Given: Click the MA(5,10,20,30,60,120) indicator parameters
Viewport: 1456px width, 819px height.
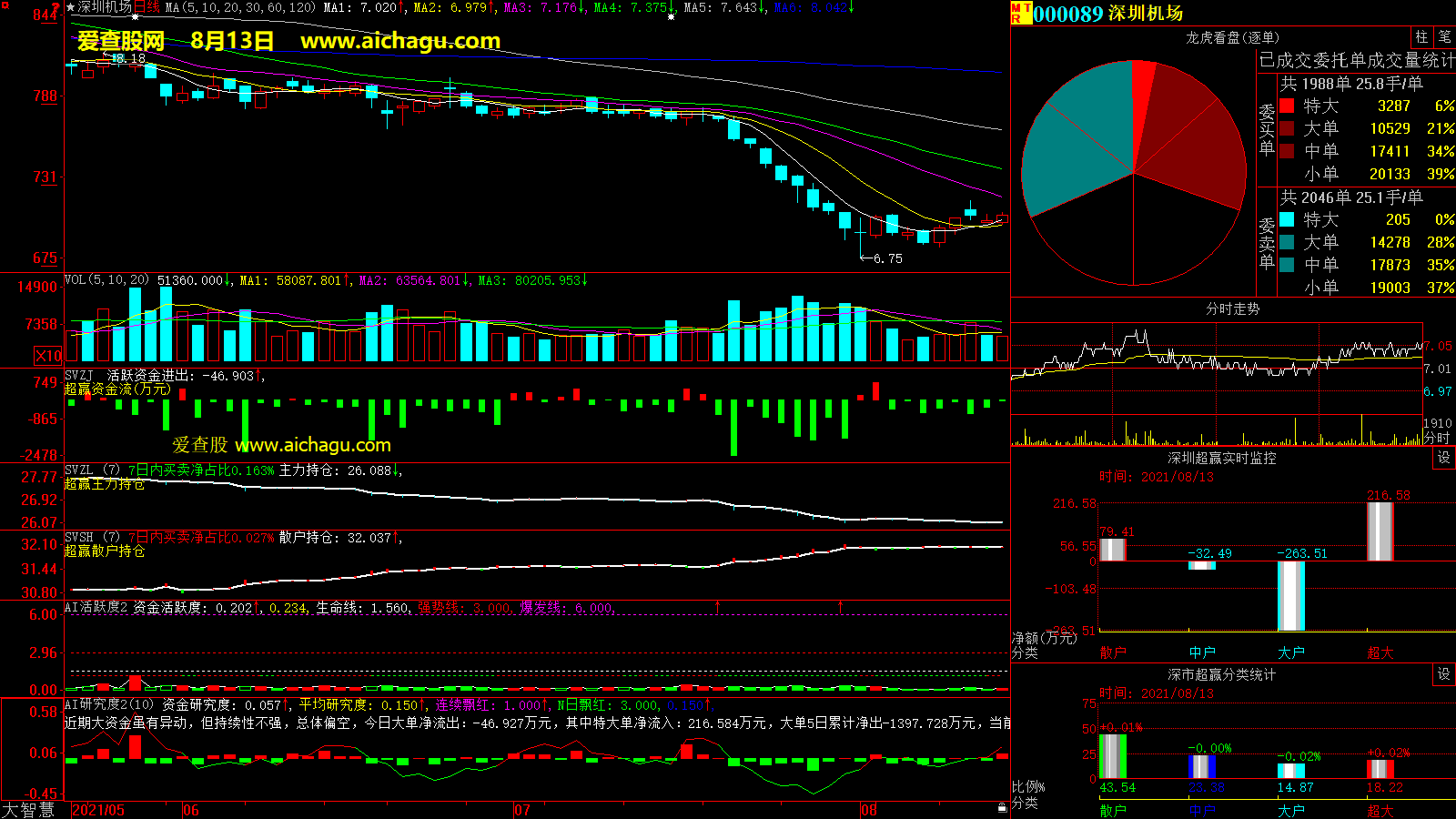Looking at the screenshot, I should pyautogui.click(x=240, y=7).
